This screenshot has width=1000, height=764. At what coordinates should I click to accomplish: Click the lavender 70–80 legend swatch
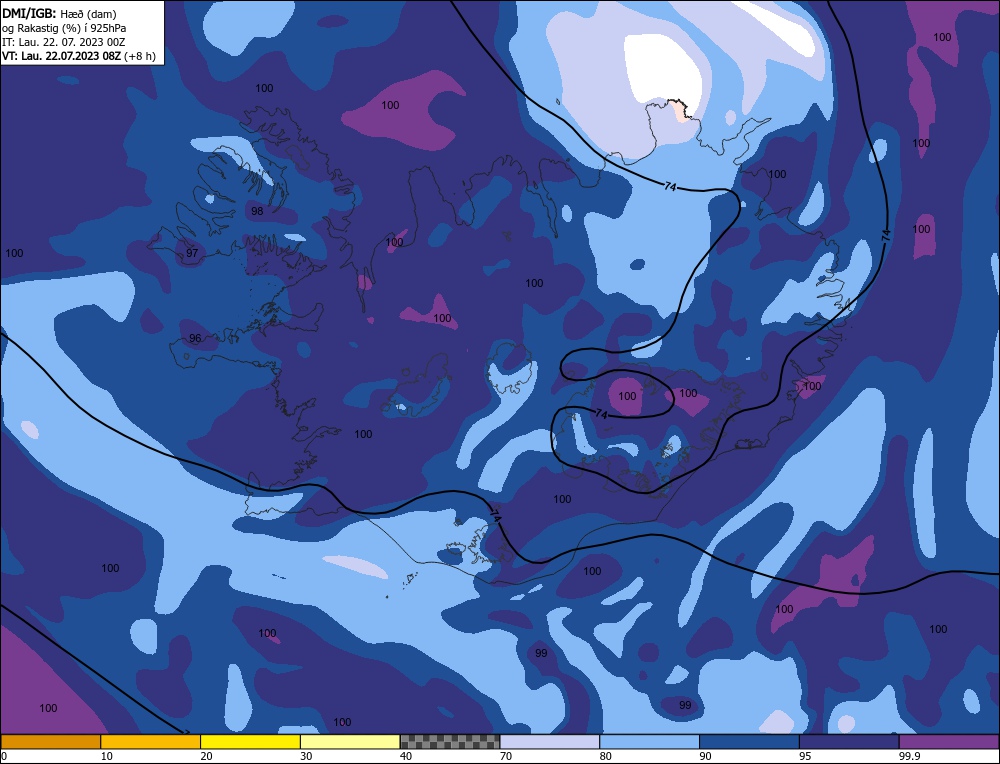point(550,741)
